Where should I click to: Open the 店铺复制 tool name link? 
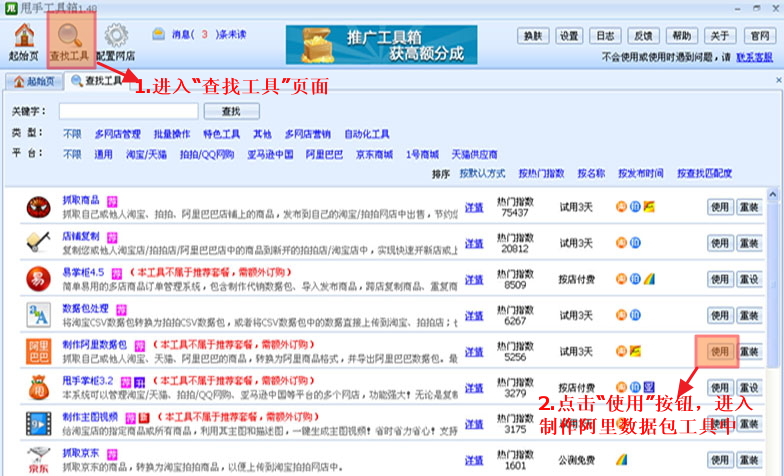tap(80, 236)
